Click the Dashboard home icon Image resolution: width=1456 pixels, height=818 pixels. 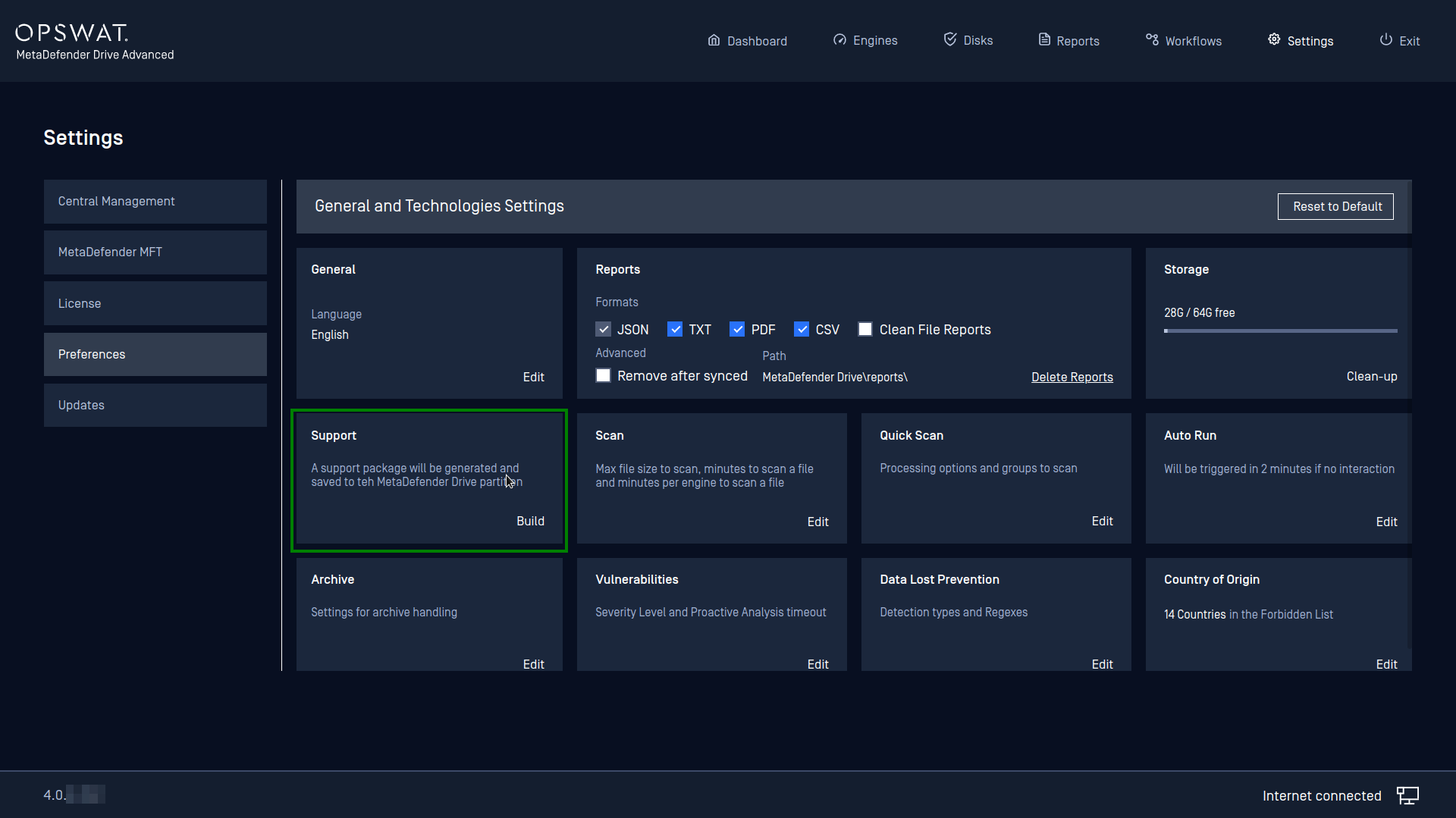click(714, 40)
